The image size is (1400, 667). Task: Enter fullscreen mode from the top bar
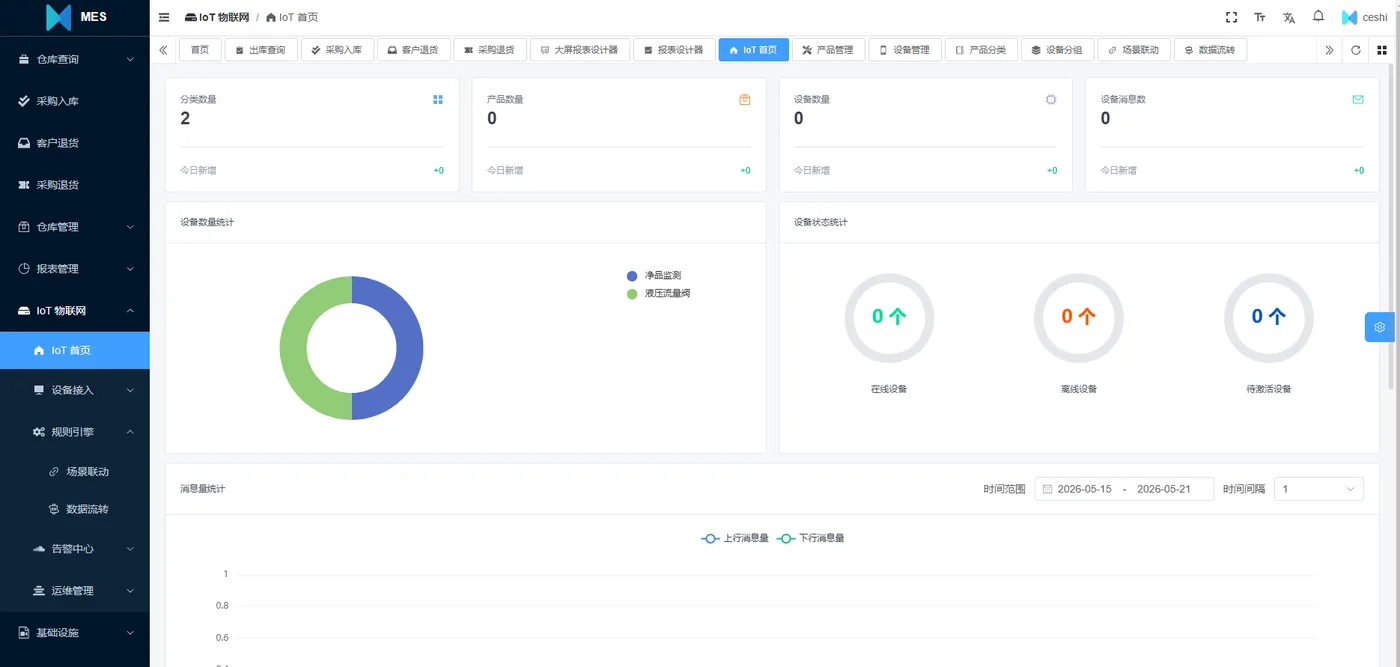1231,17
